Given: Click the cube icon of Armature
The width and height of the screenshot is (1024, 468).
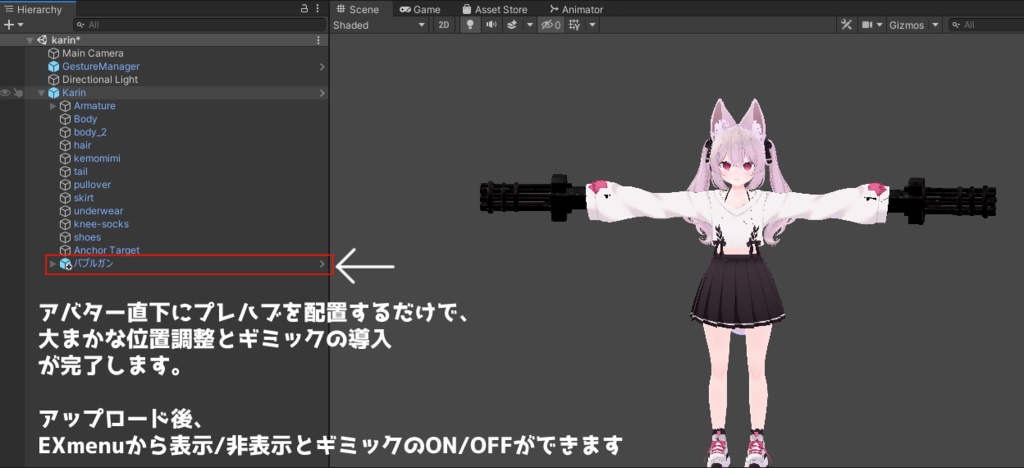Looking at the screenshot, I should coord(65,106).
